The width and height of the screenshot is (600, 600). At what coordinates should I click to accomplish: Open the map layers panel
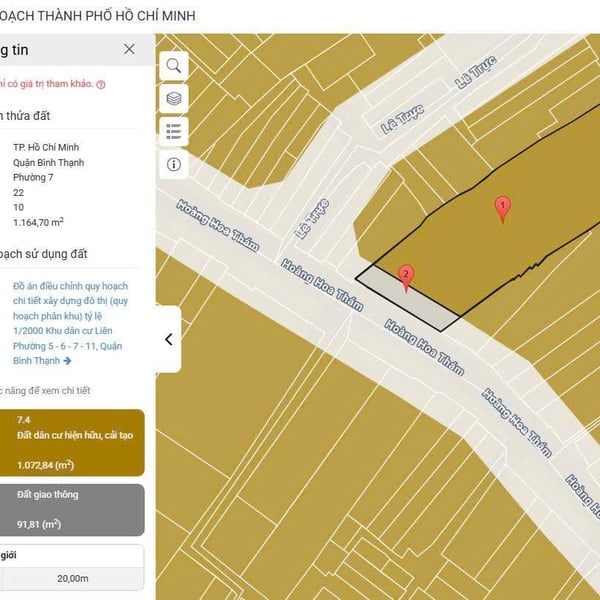(x=174, y=98)
